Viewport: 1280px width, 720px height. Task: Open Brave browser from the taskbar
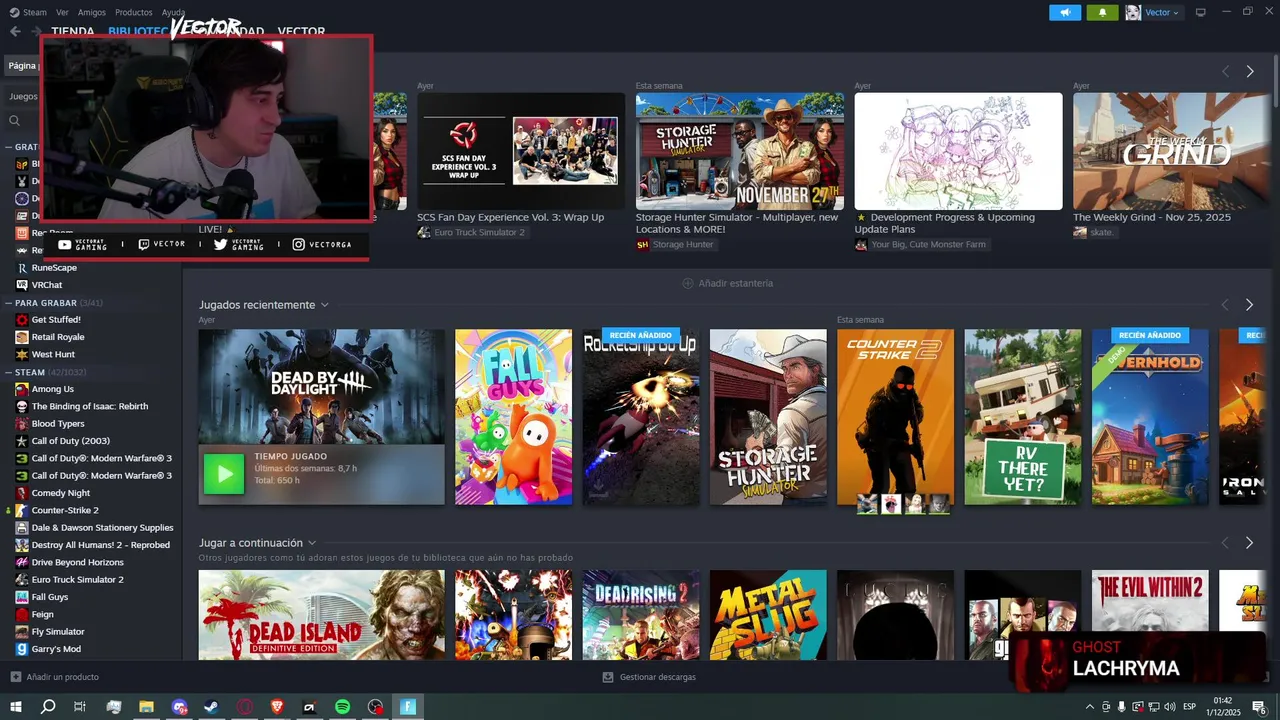coord(277,707)
